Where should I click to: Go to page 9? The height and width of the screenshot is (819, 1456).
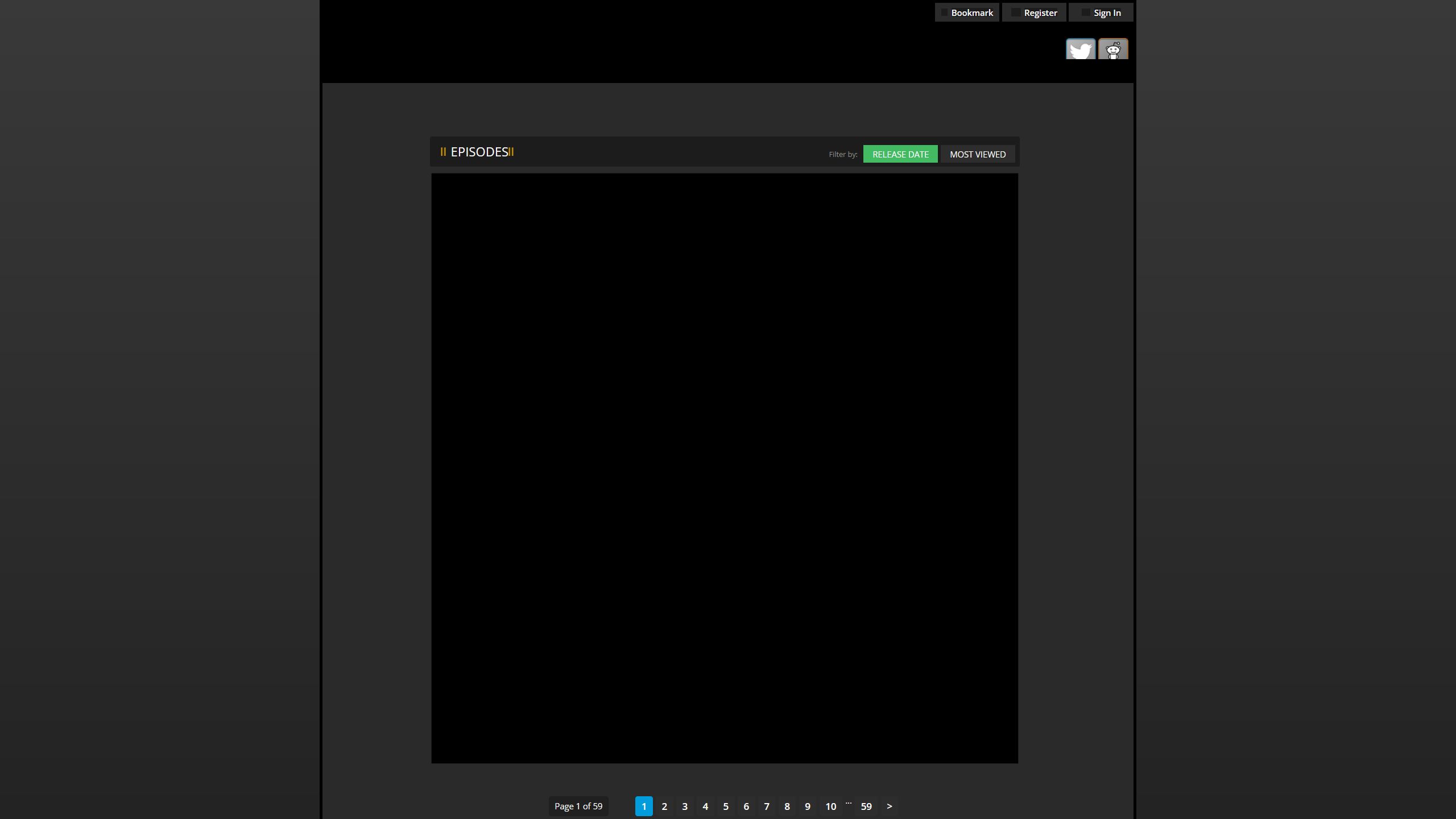click(x=808, y=806)
